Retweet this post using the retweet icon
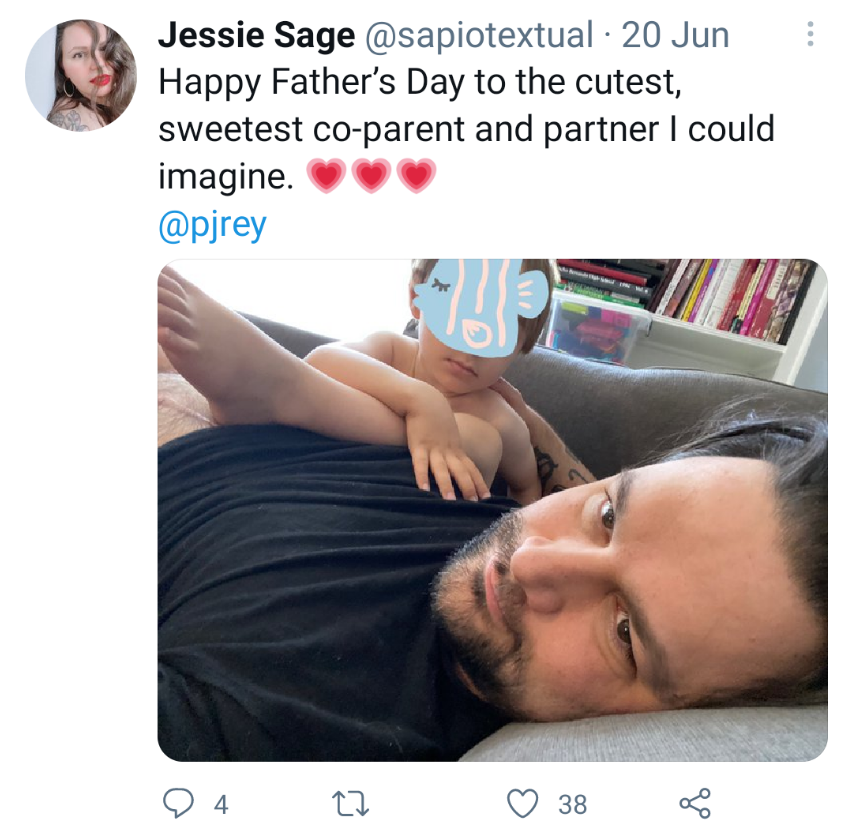This screenshot has width=853, height=835. click(351, 803)
